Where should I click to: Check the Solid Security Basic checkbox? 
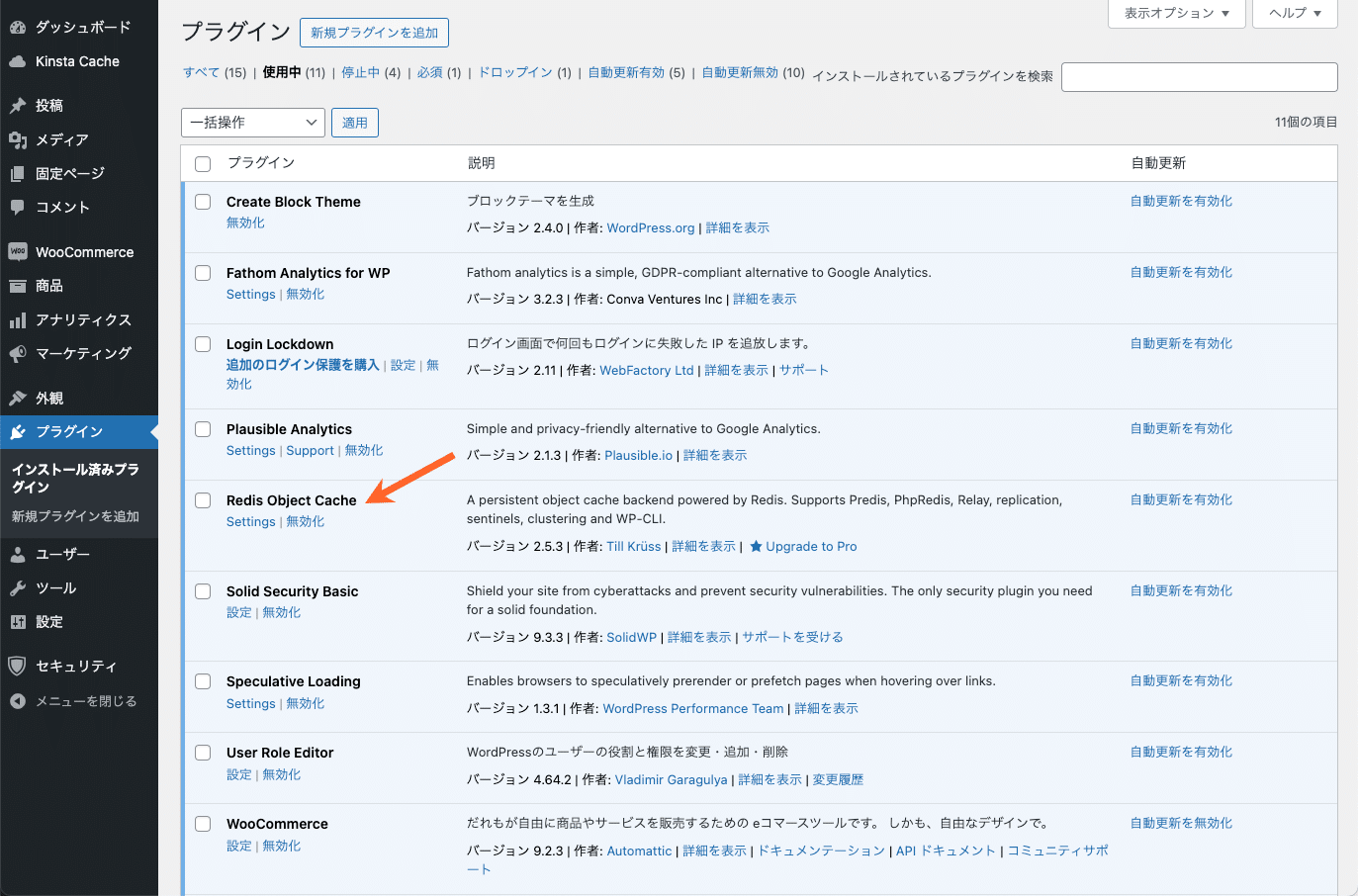click(x=203, y=591)
